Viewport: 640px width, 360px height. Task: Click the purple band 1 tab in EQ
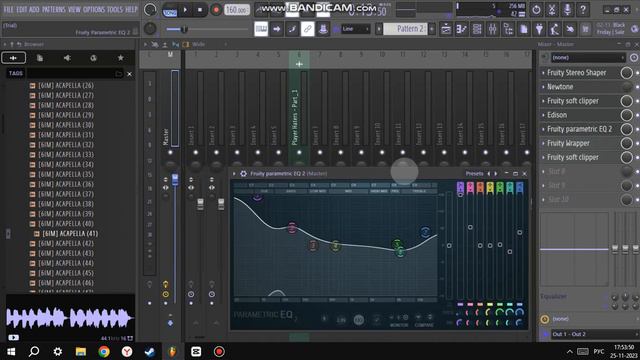[460, 187]
